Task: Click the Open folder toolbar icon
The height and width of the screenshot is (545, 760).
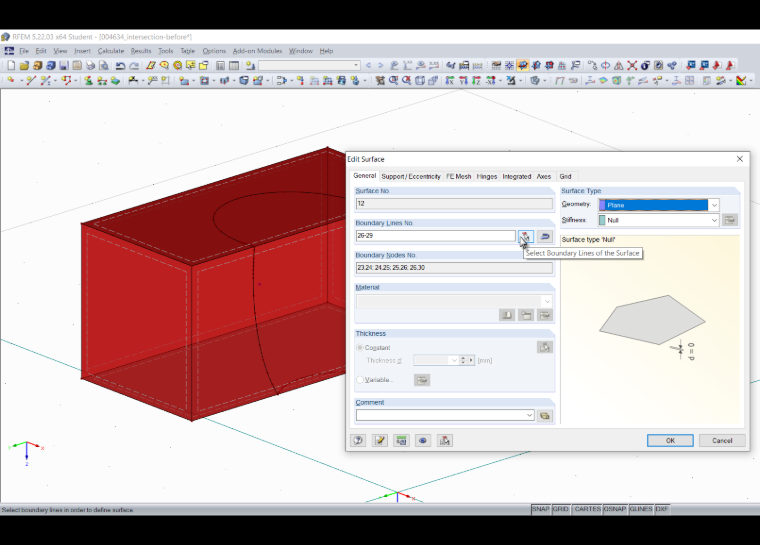Action: coord(24,65)
